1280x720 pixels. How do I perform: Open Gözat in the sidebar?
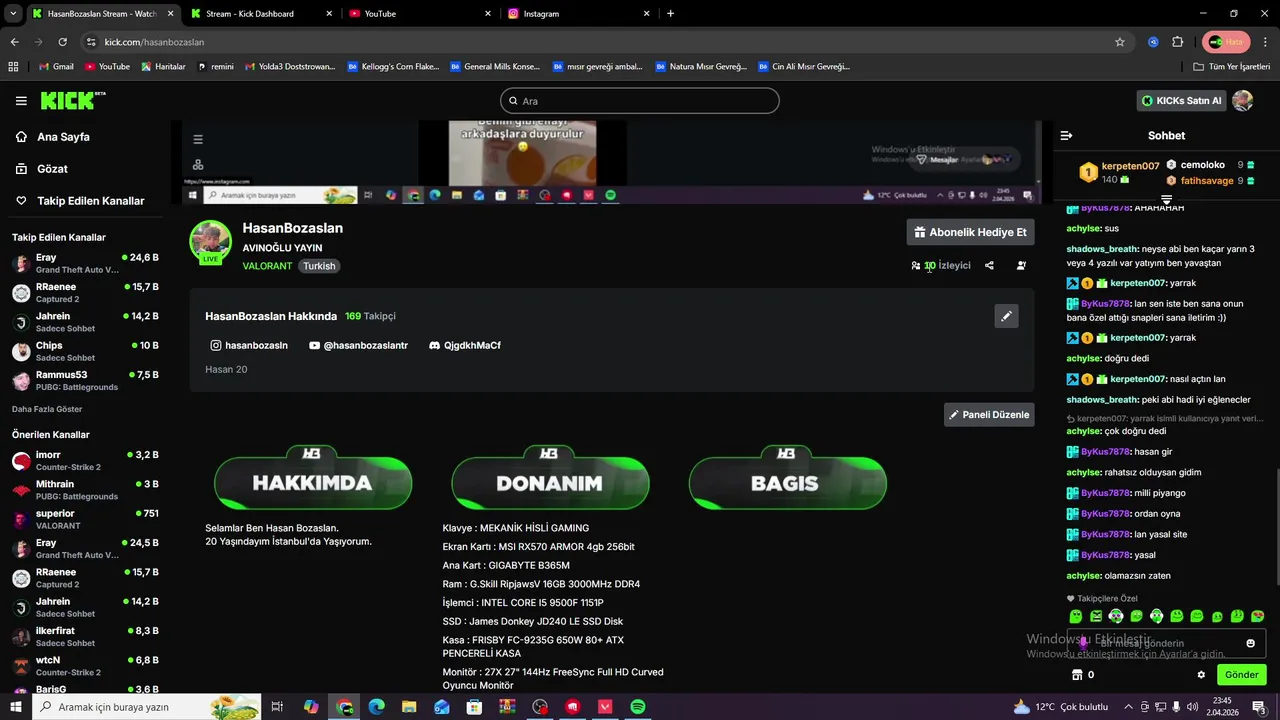(x=42, y=169)
